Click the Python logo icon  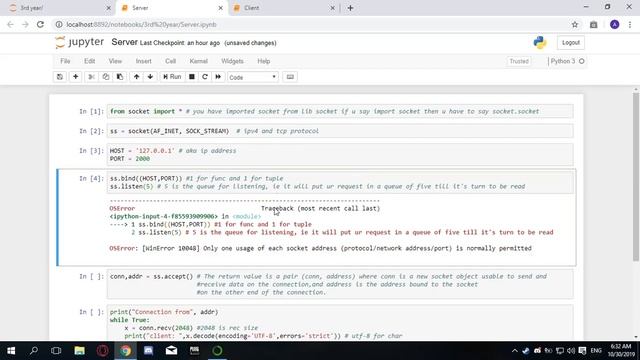point(540,42)
